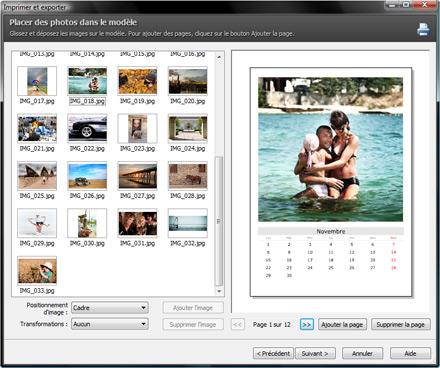
Task: Click the Annuler button
Action: pos(363,353)
